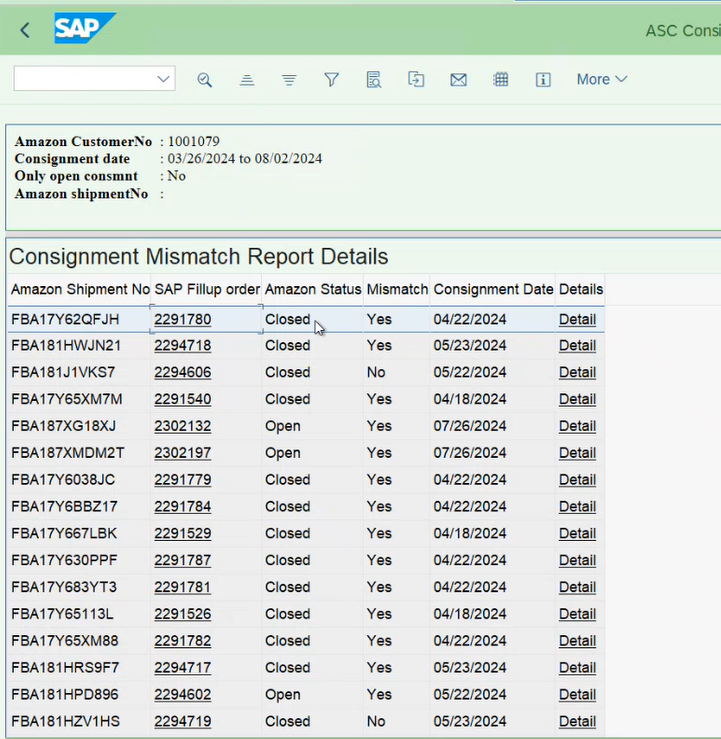Open fillup order 2302132
This screenshot has height=739, width=721.
tap(182, 426)
